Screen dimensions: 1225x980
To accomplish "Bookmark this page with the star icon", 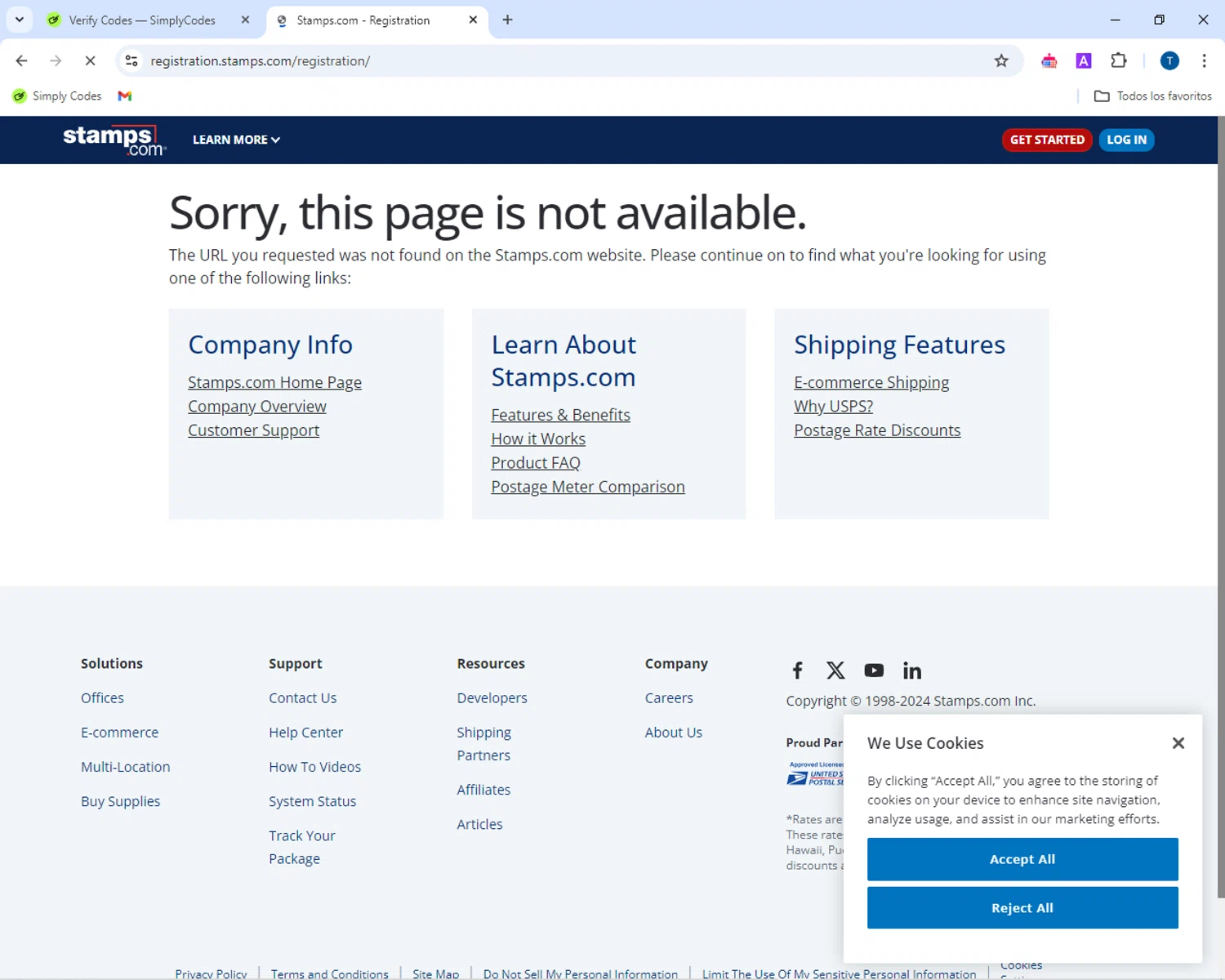I will [1001, 61].
